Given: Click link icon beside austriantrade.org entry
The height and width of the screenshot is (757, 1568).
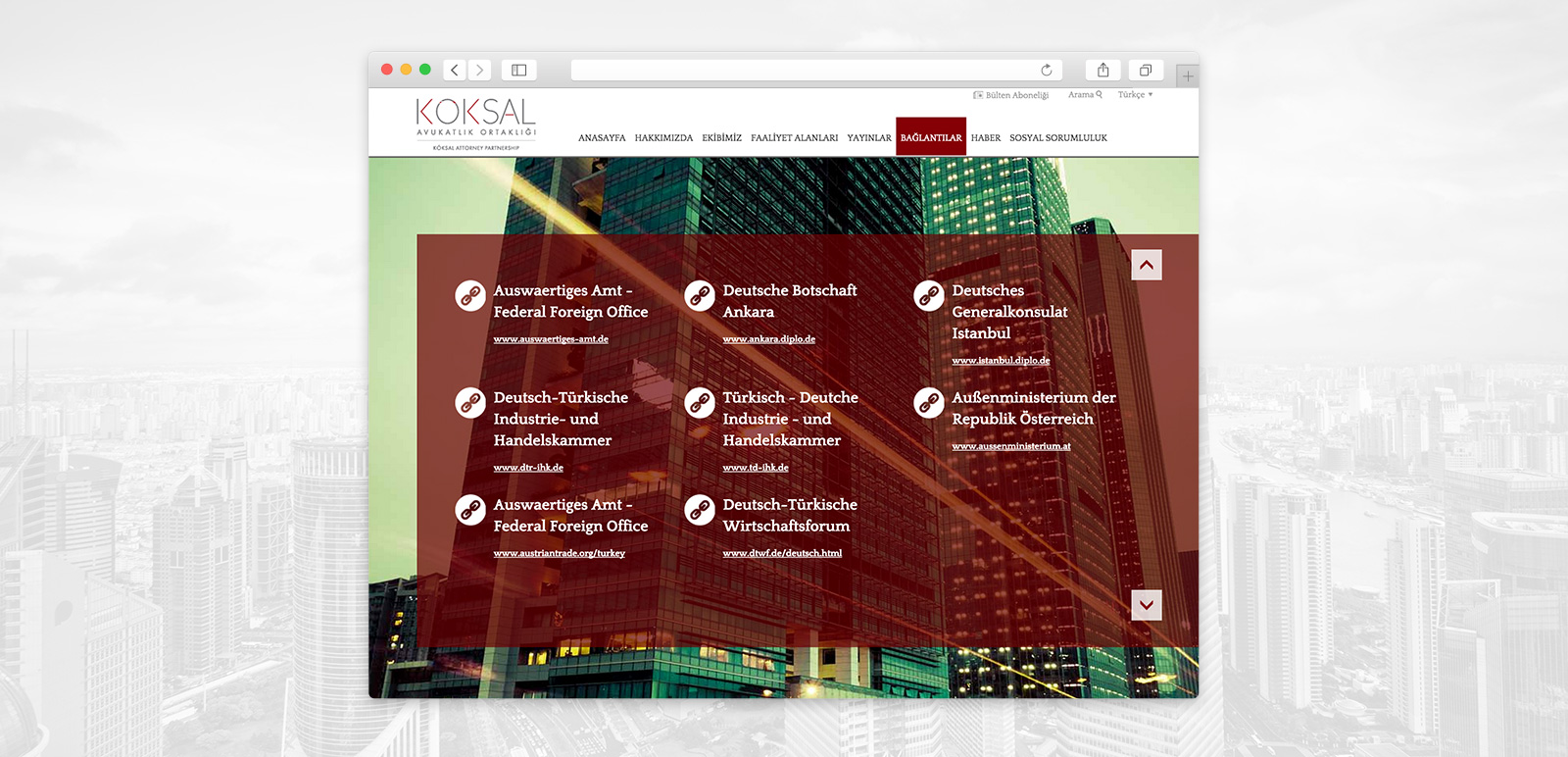Looking at the screenshot, I should (470, 509).
